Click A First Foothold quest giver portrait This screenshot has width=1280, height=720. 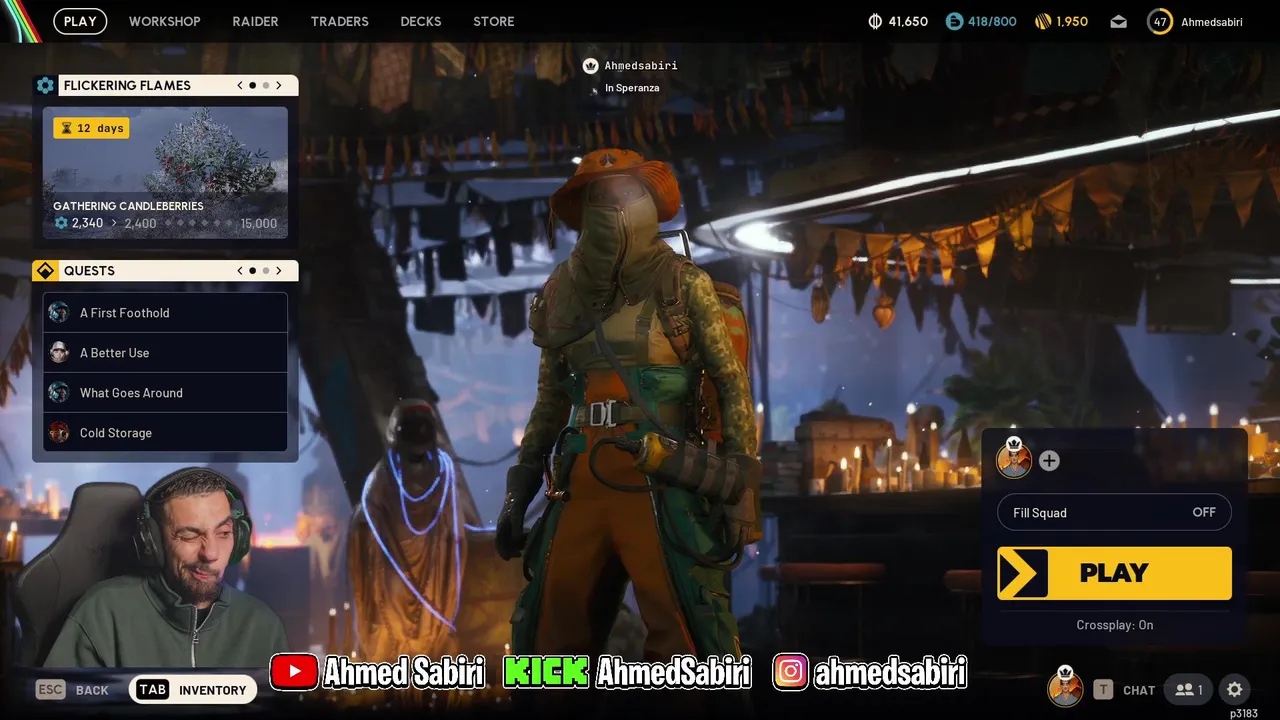[x=59, y=313]
